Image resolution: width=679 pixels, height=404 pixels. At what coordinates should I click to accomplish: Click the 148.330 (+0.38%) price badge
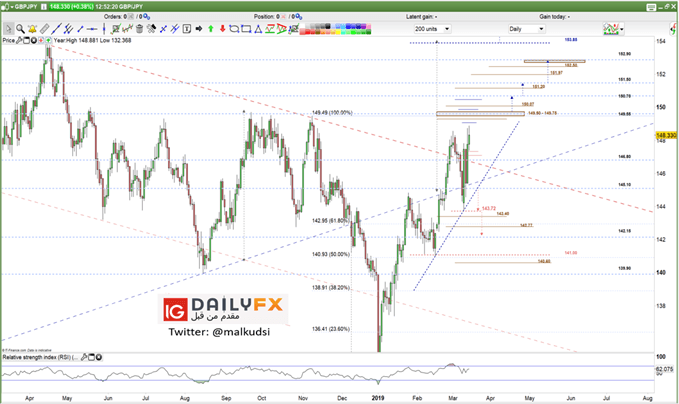(x=71, y=6)
